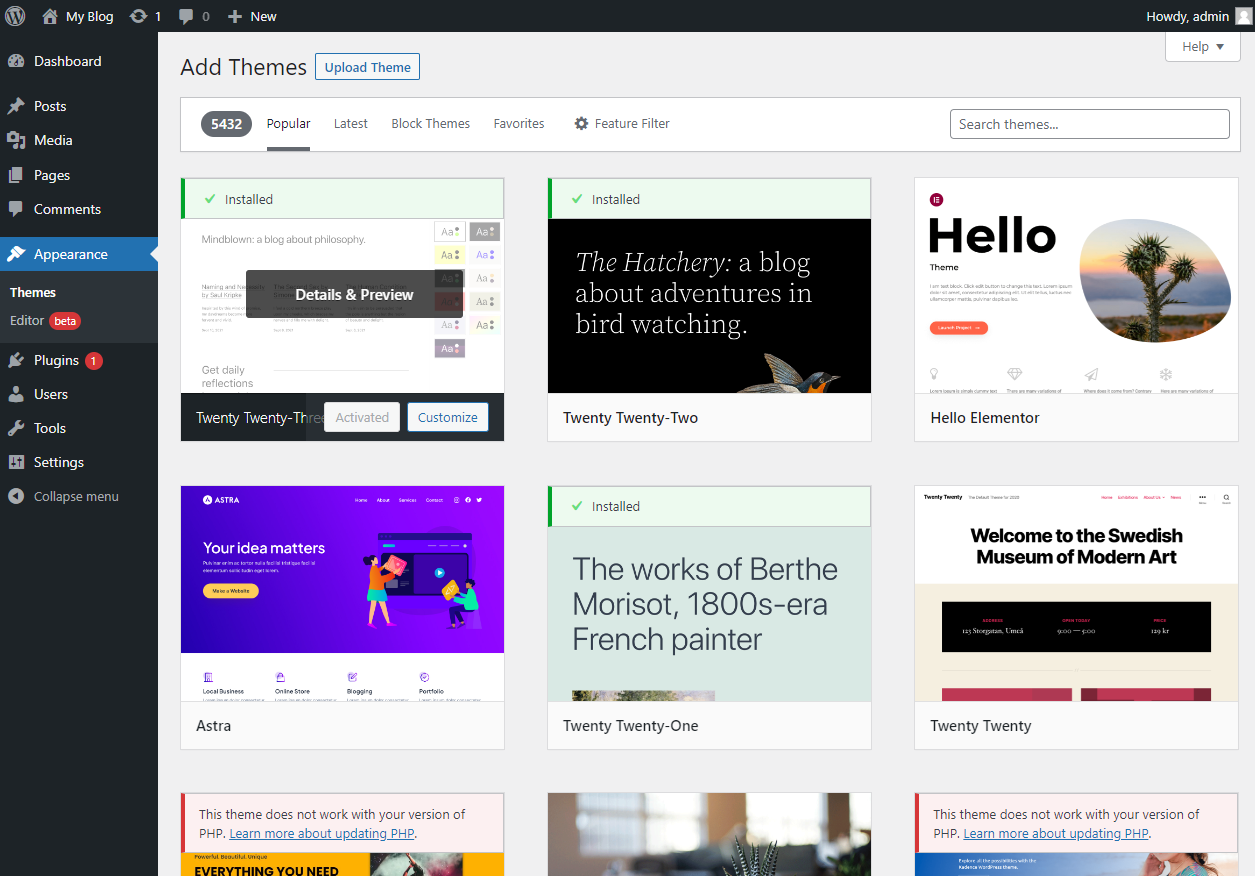Click the Customize button on Twenty Twenty-Three

coord(448,417)
